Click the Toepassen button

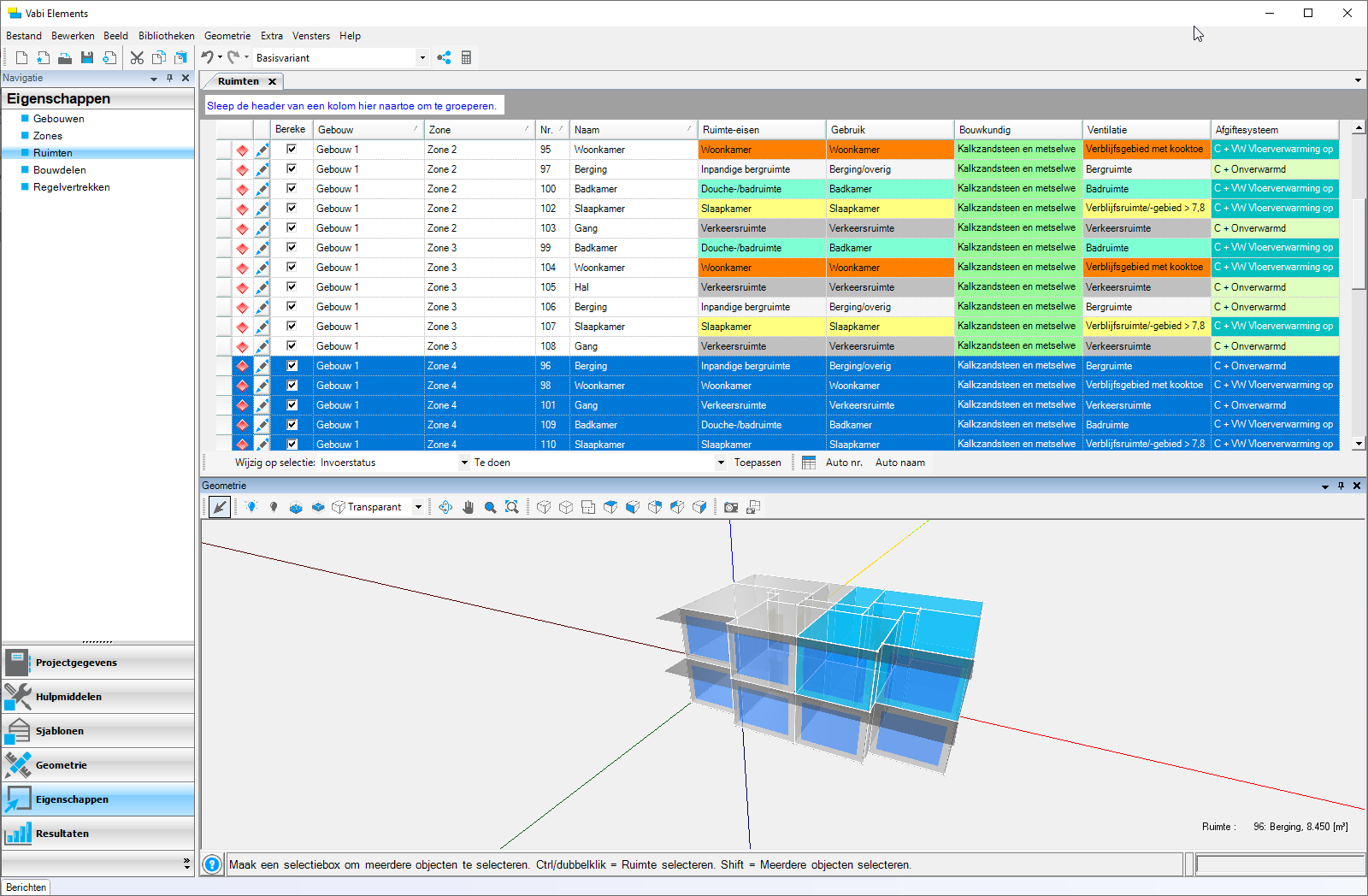pos(758,463)
